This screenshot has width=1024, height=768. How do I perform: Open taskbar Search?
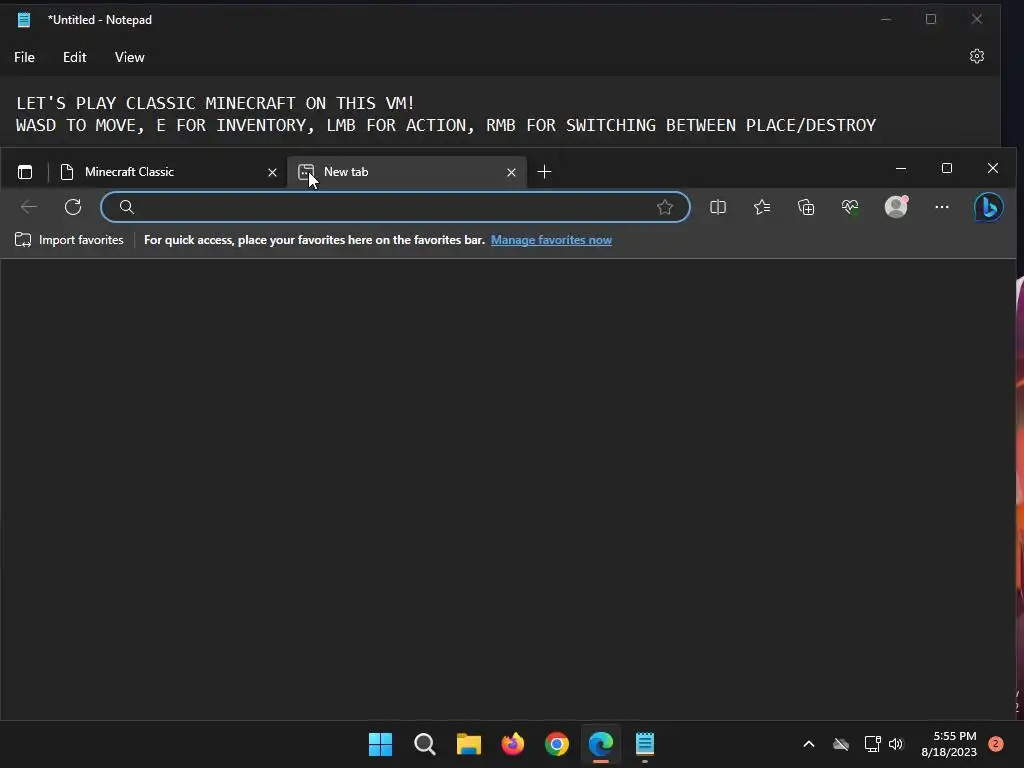pyautogui.click(x=424, y=744)
